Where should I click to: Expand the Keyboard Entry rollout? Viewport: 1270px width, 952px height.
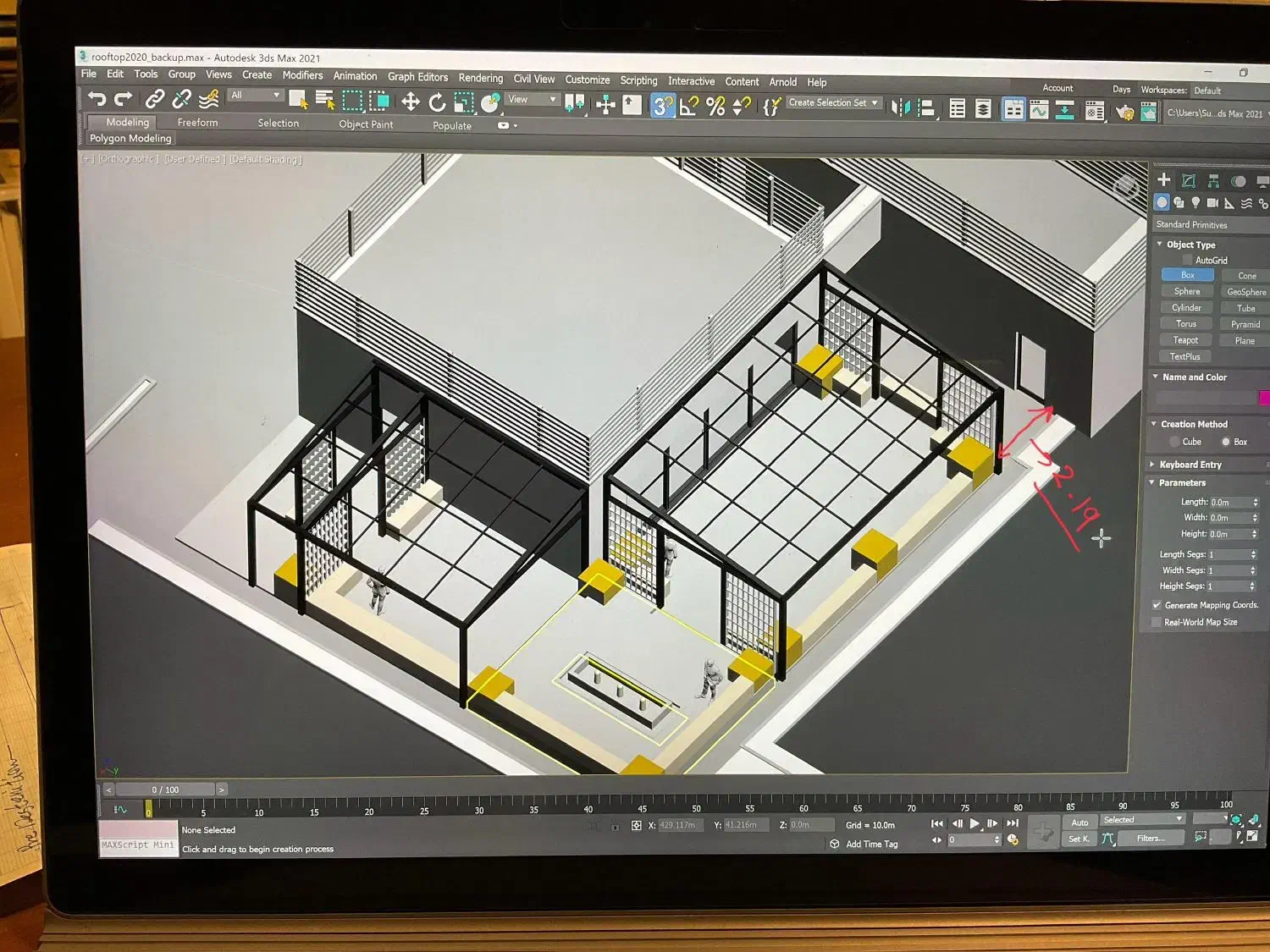click(1190, 465)
